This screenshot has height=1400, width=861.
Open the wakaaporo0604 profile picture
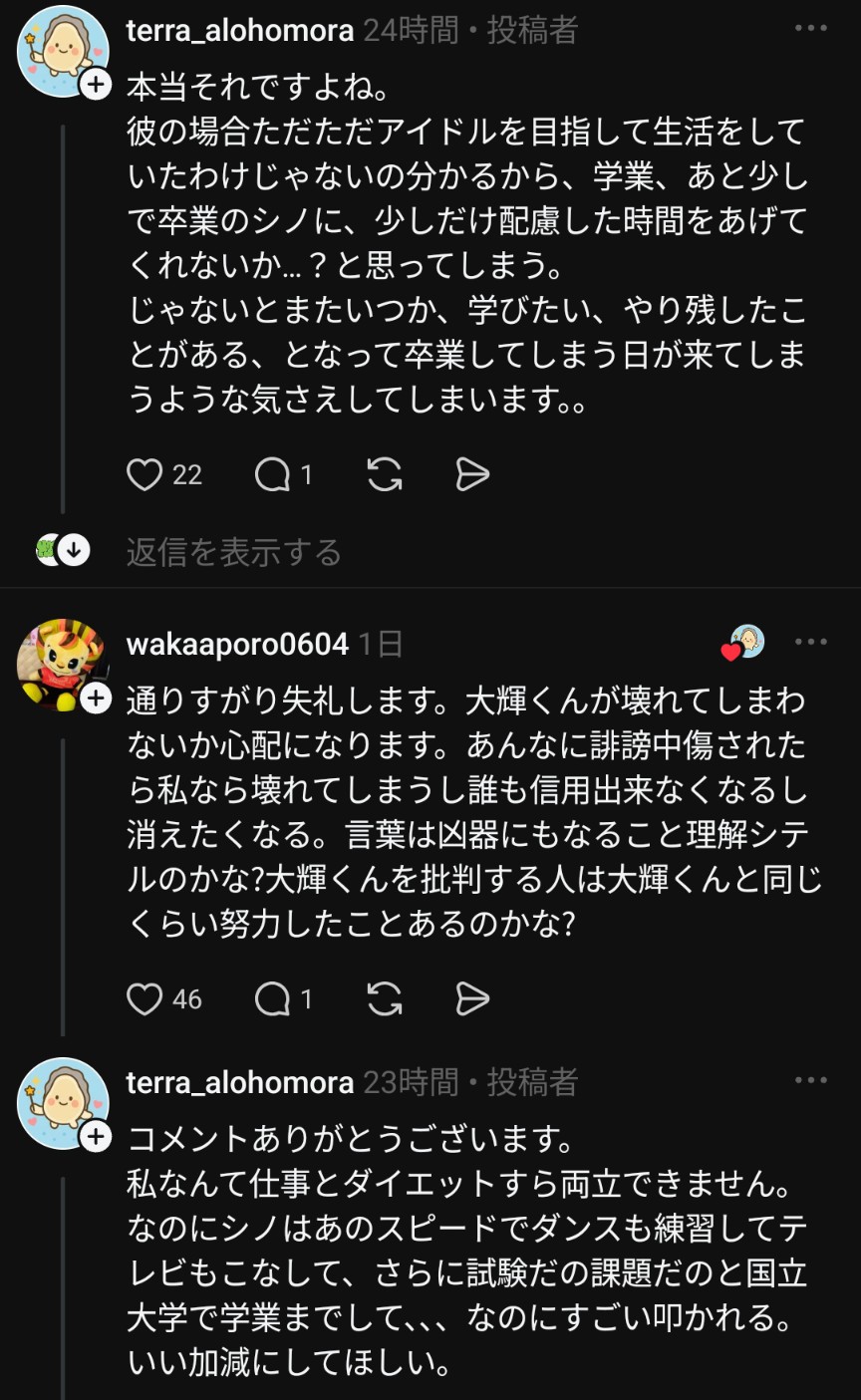(58, 662)
